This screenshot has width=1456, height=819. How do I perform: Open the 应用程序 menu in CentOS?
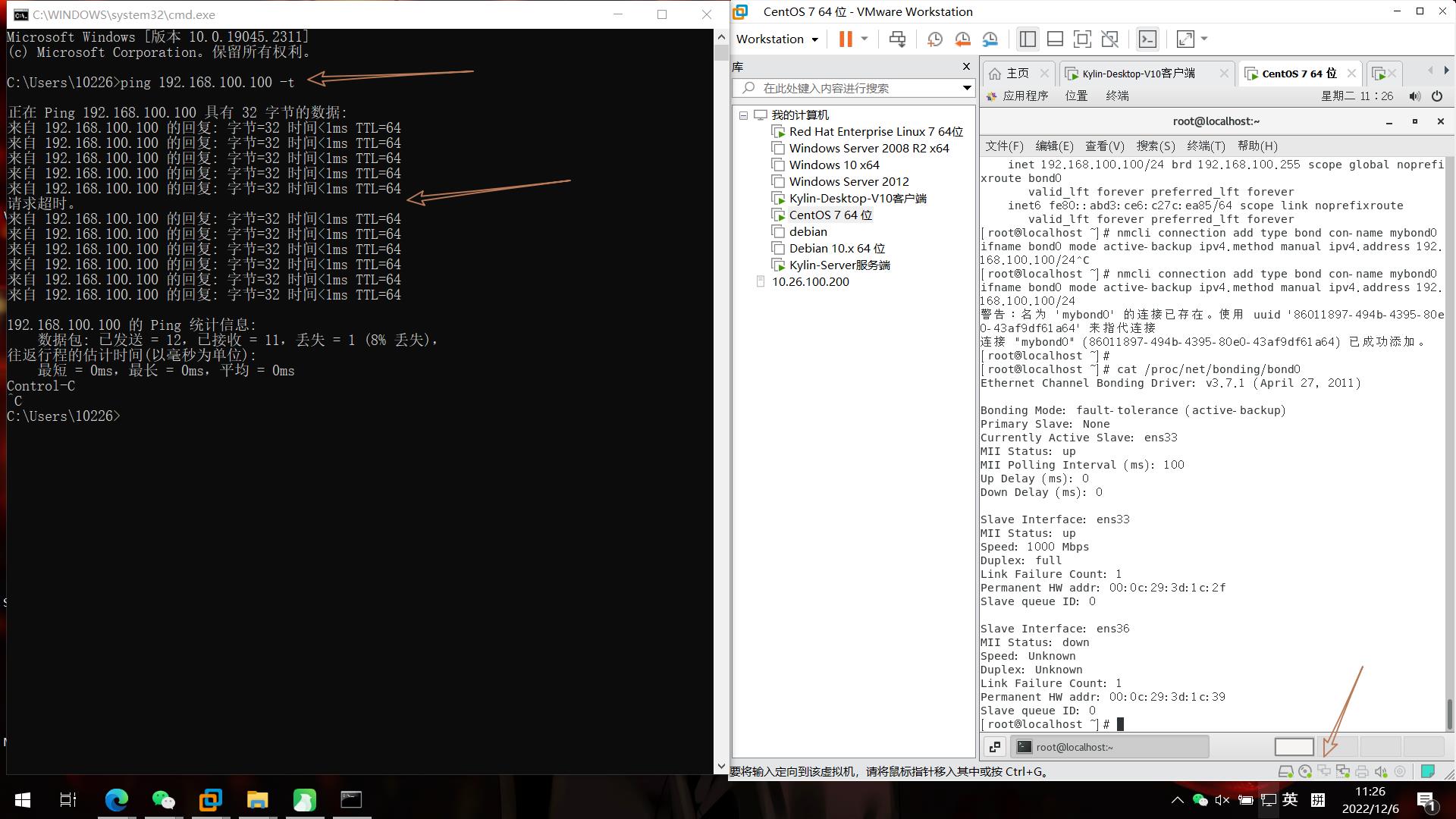1017,96
